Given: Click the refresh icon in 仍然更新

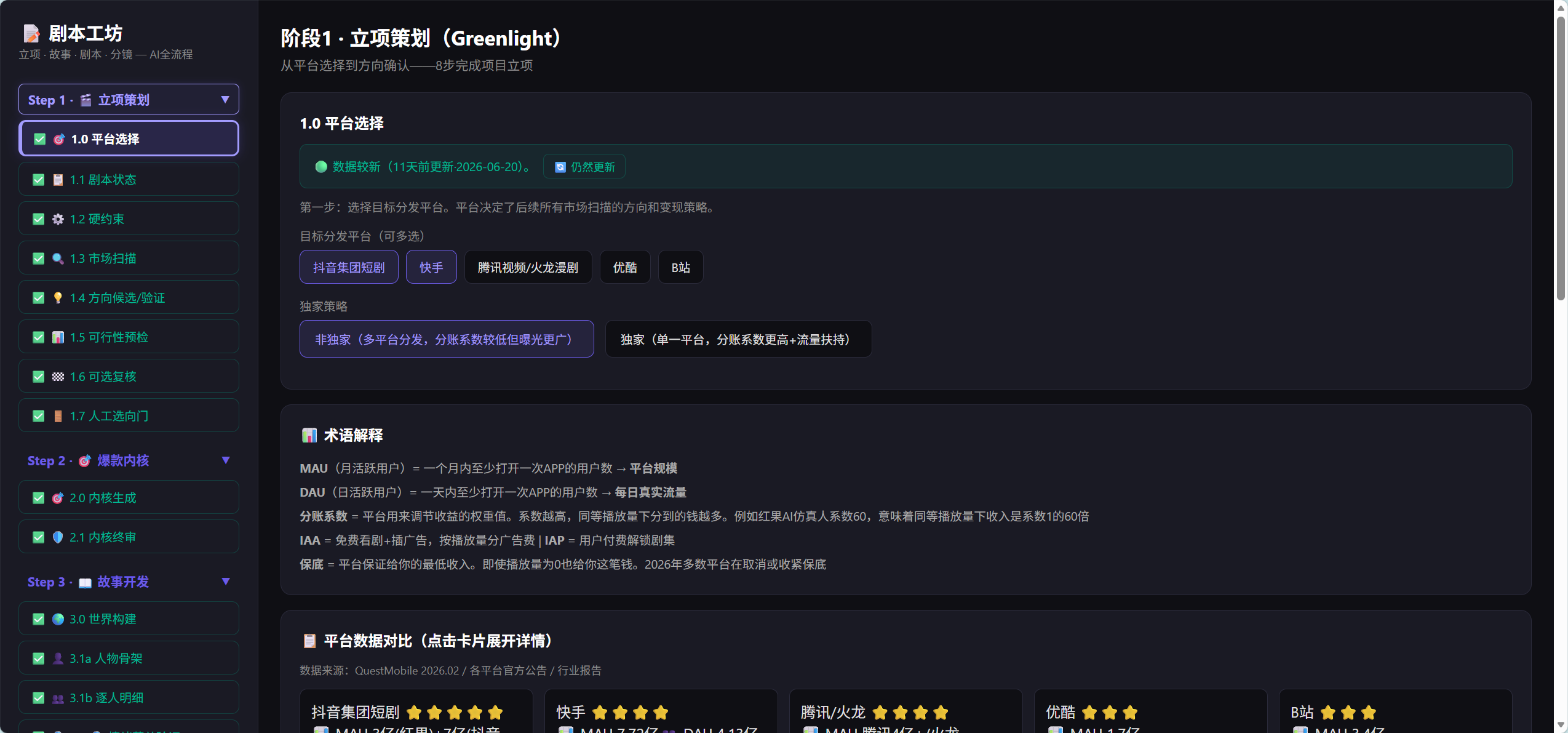Looking at the screenshot, I should click(560, 167).
